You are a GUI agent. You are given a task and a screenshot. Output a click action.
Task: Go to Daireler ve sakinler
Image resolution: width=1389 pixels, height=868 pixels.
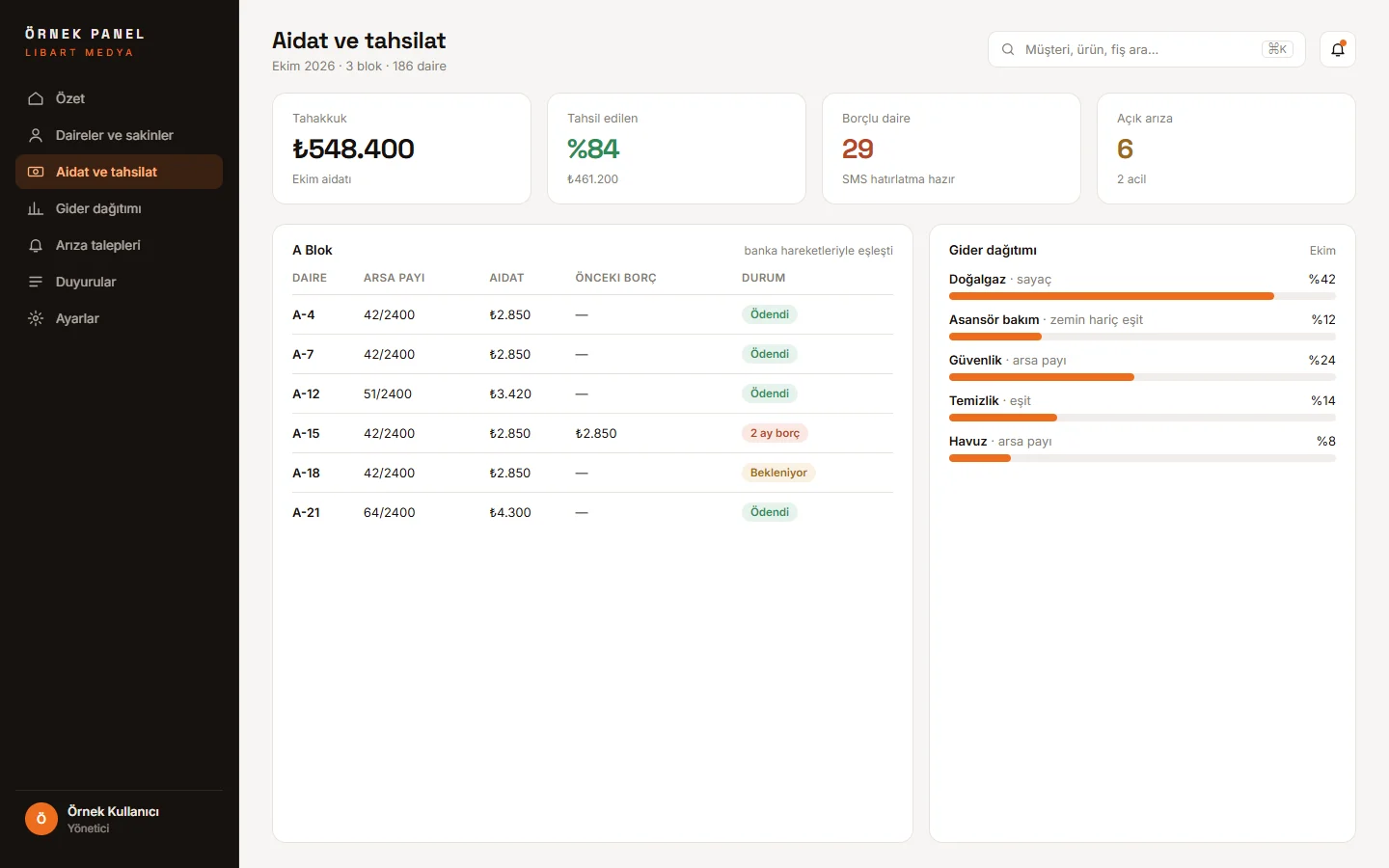(x=120, y=135)
